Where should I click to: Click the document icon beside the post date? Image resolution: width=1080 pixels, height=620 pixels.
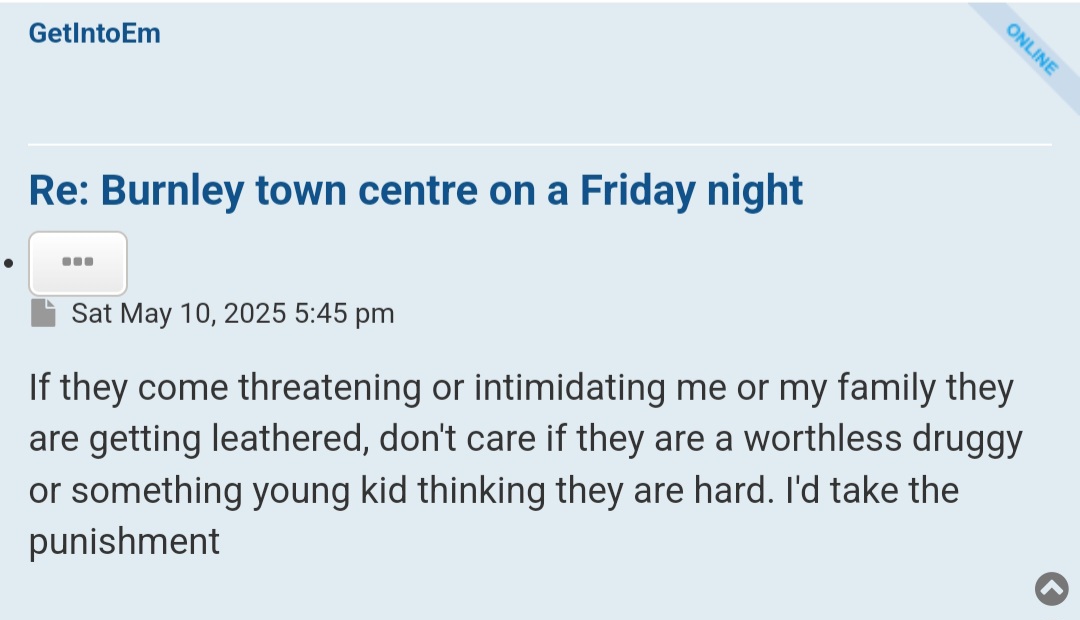tap(43, 313)
